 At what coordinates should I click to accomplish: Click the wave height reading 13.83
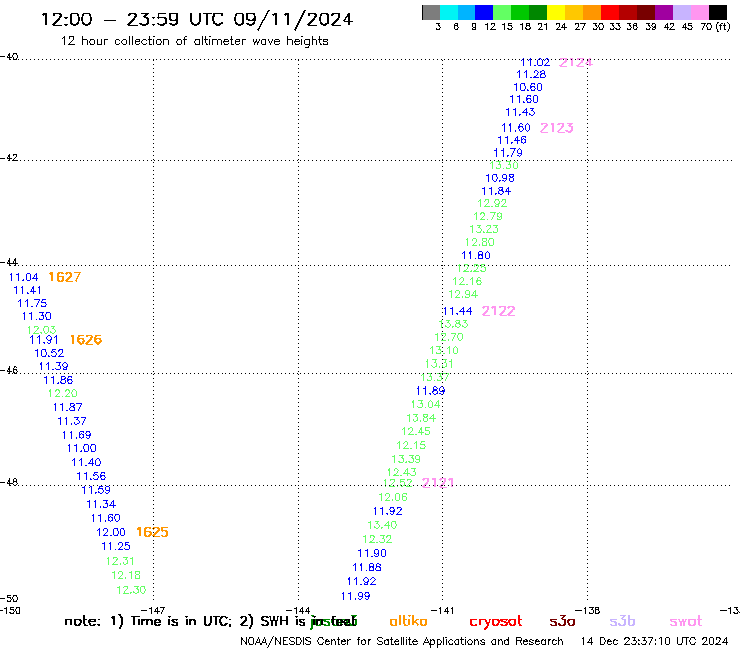point(454,324)
